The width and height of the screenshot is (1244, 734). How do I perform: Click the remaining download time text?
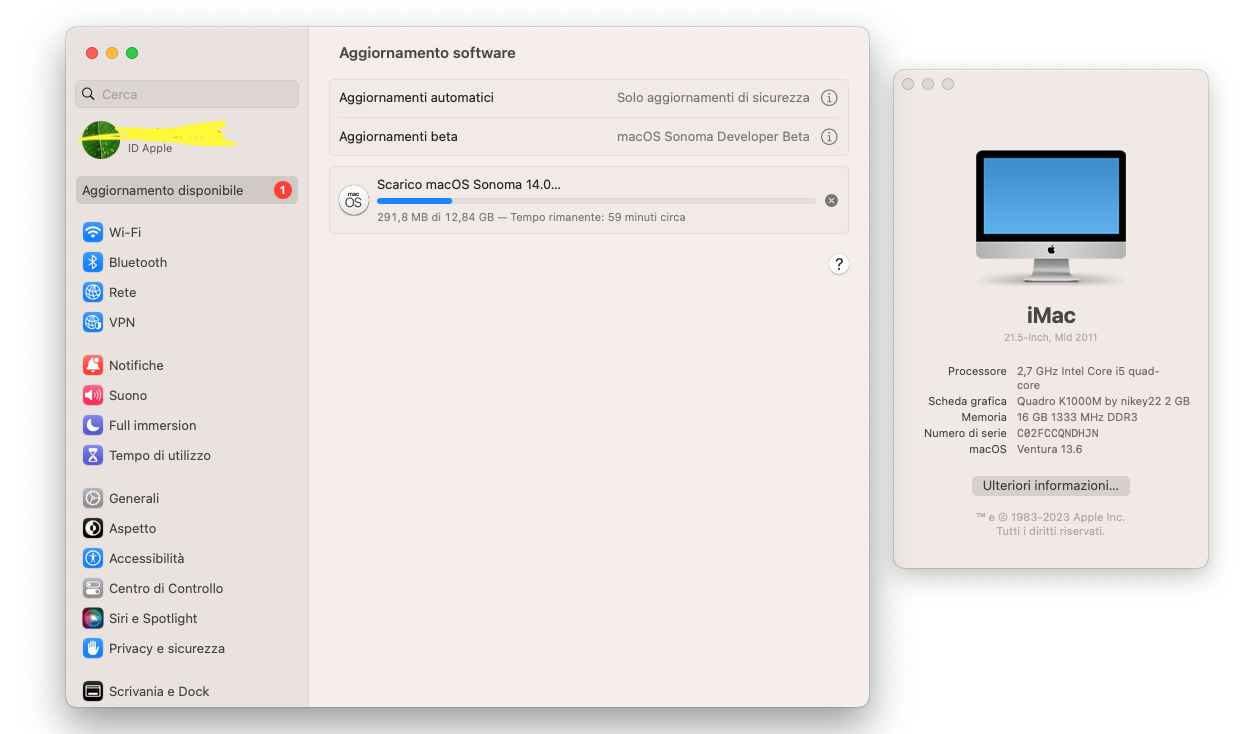click(598, 217)
